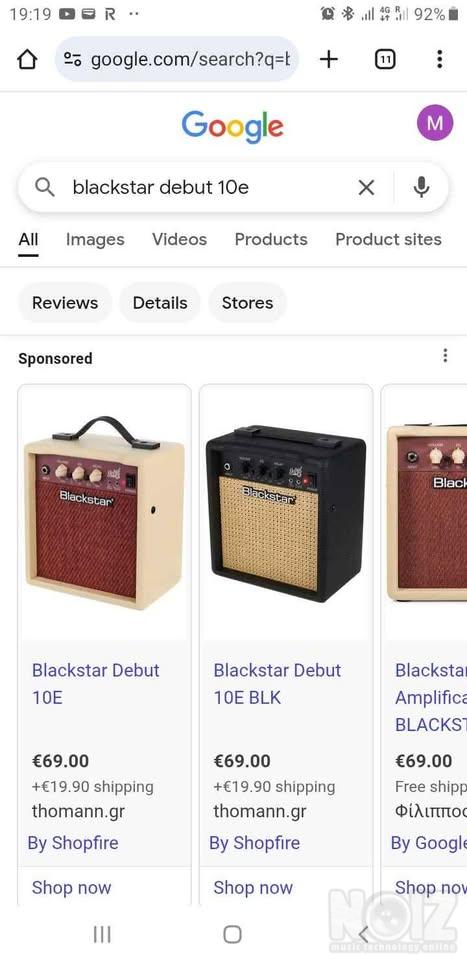Viewport: 467px width, 960px height.
Task: Tap the site info icon in address bar
Action: (x=73, y=59)
